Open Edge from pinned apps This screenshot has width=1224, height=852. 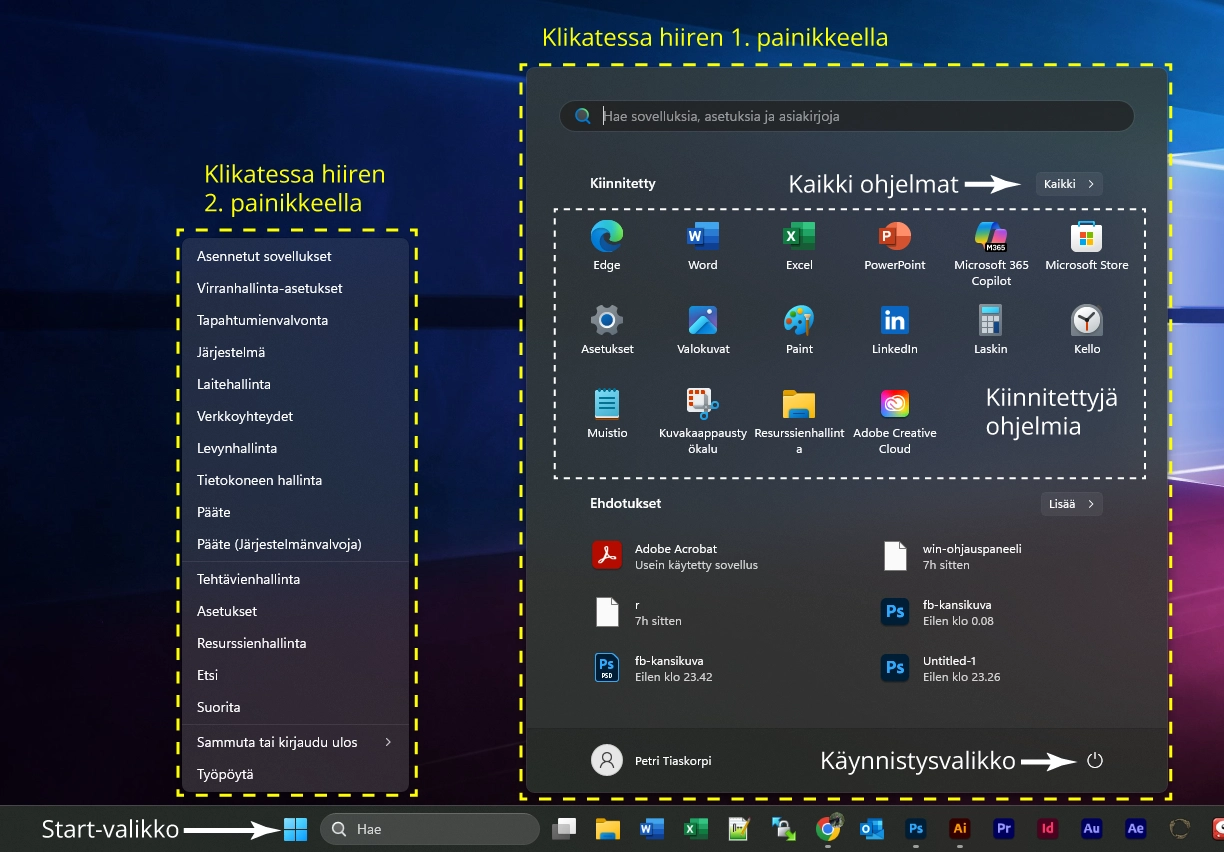point(606,238)
